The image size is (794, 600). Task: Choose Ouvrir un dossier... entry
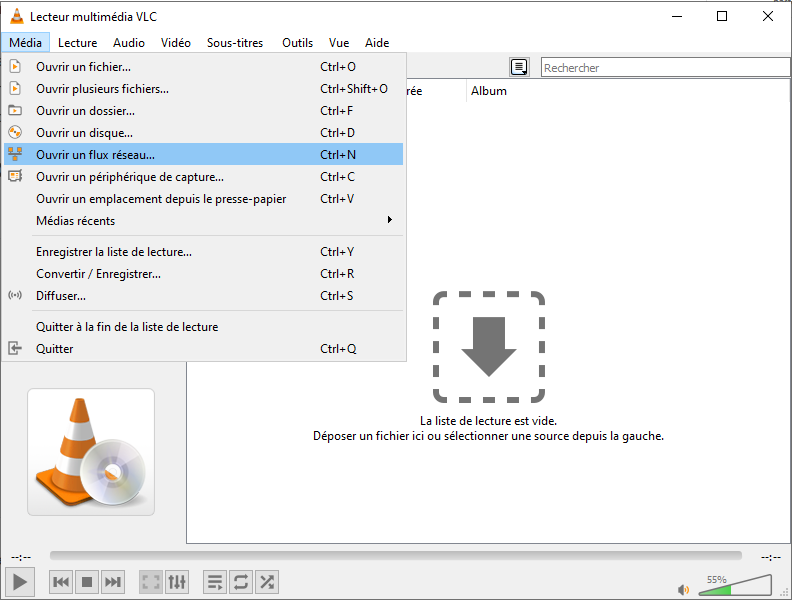coord(204,111)
